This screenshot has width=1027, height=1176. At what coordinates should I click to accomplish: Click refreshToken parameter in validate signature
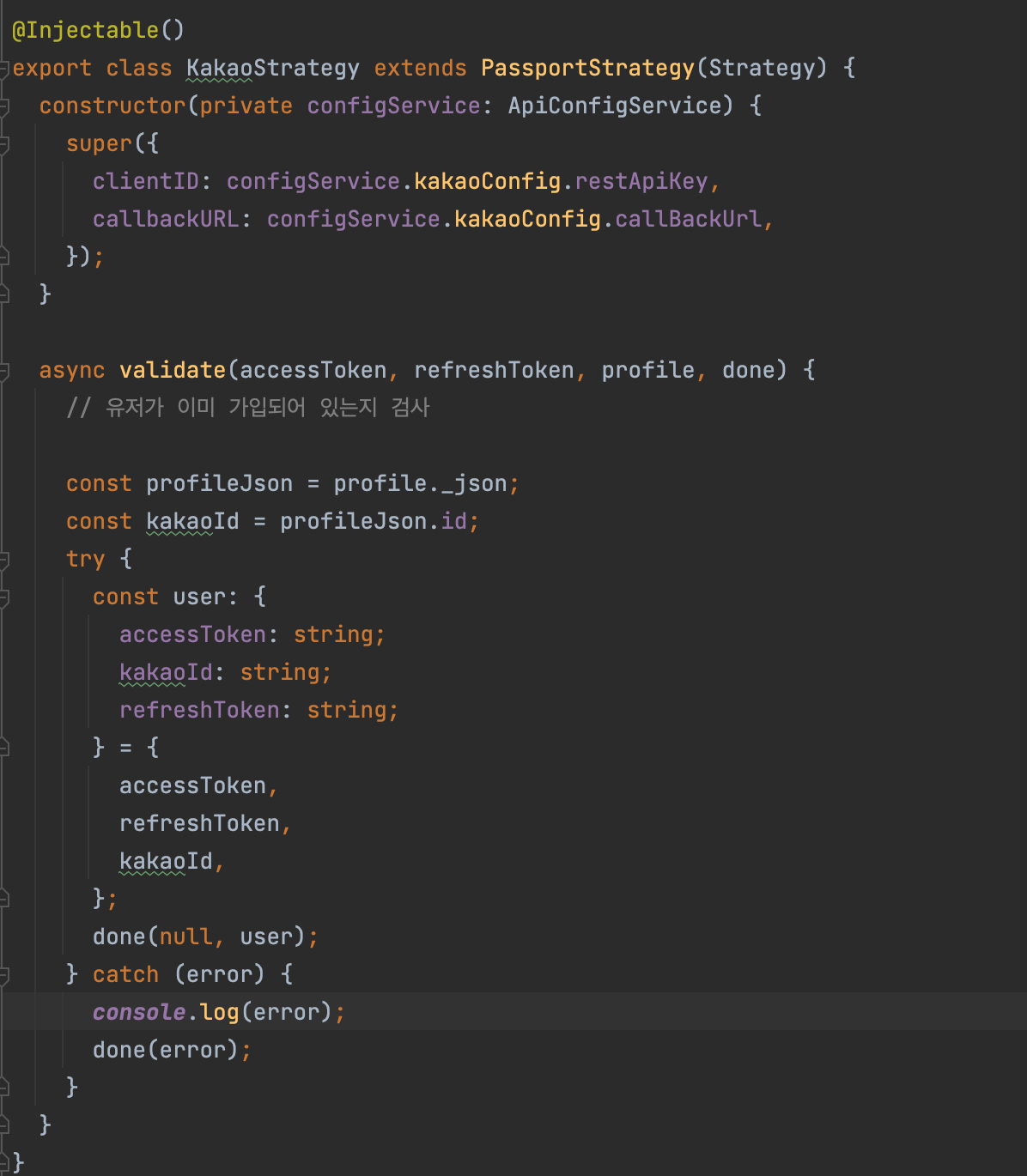494,370
